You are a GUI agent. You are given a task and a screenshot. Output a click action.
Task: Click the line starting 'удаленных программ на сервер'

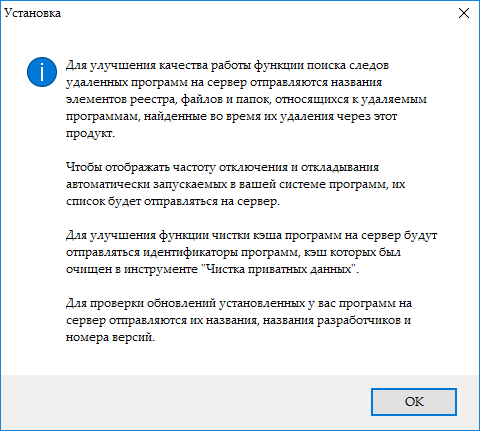(224, 82)
